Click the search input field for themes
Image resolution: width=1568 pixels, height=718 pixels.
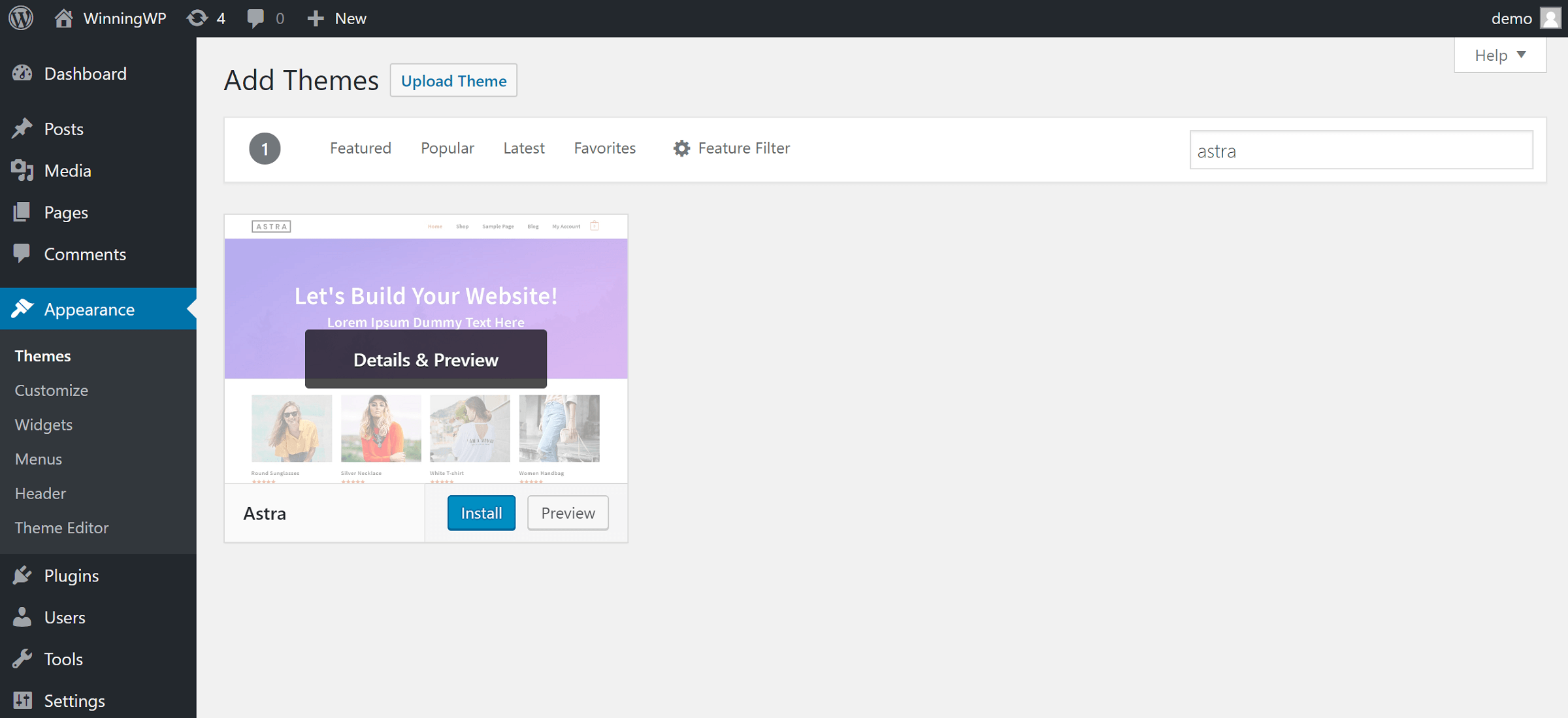point(1360,150)
